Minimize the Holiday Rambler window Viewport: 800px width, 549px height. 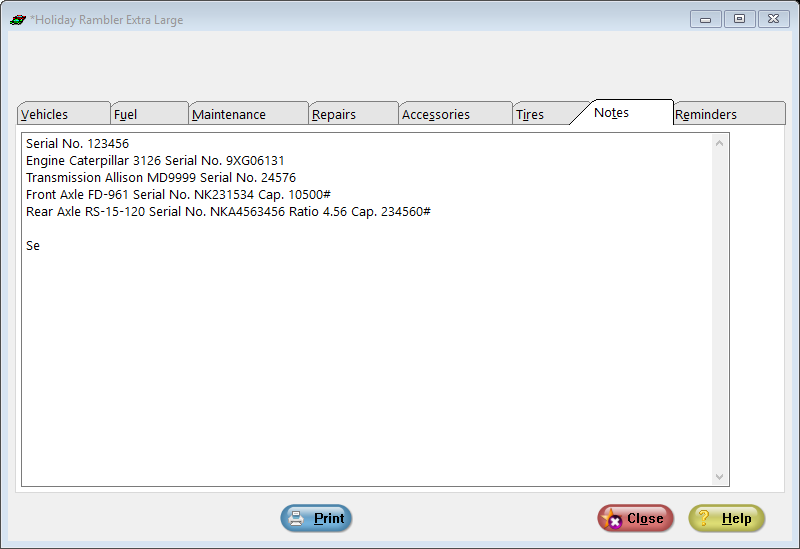tap(706, 19)
